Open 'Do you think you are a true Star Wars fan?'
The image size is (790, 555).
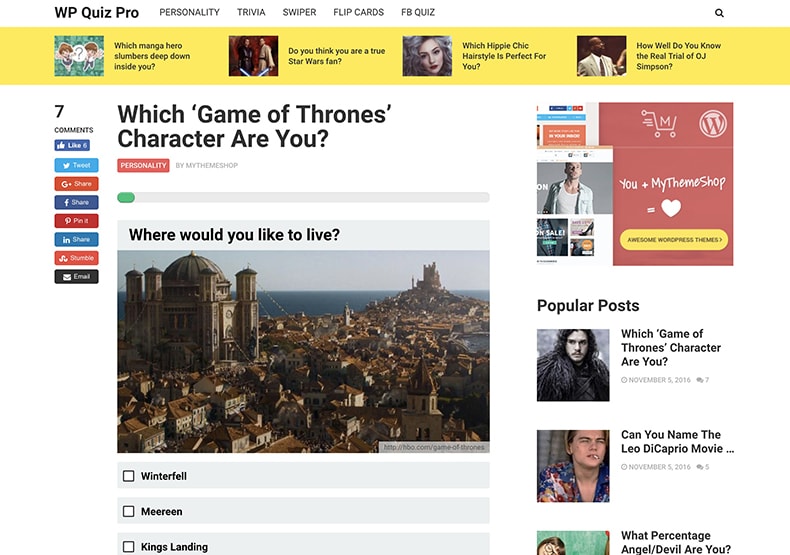[337, 56]
